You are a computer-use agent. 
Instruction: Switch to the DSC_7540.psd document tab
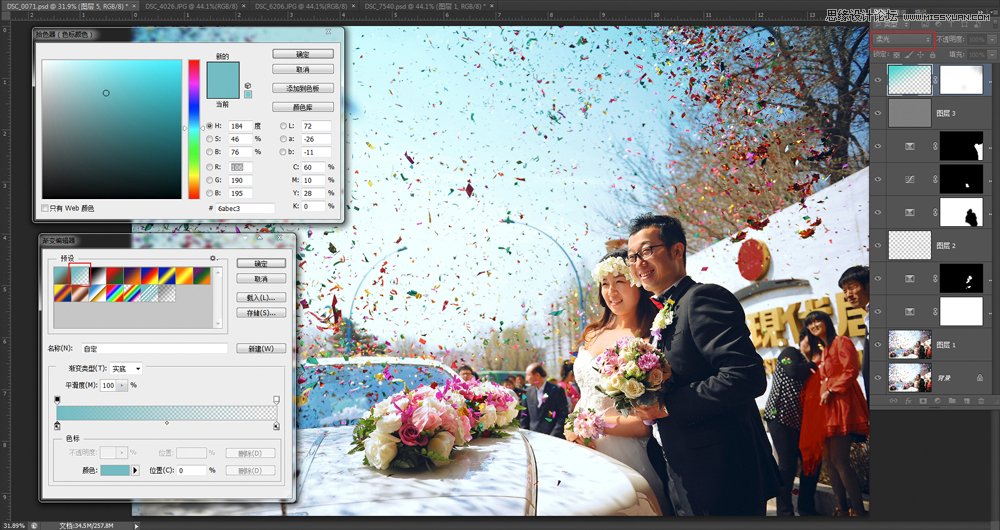click(x=429, y=6)
